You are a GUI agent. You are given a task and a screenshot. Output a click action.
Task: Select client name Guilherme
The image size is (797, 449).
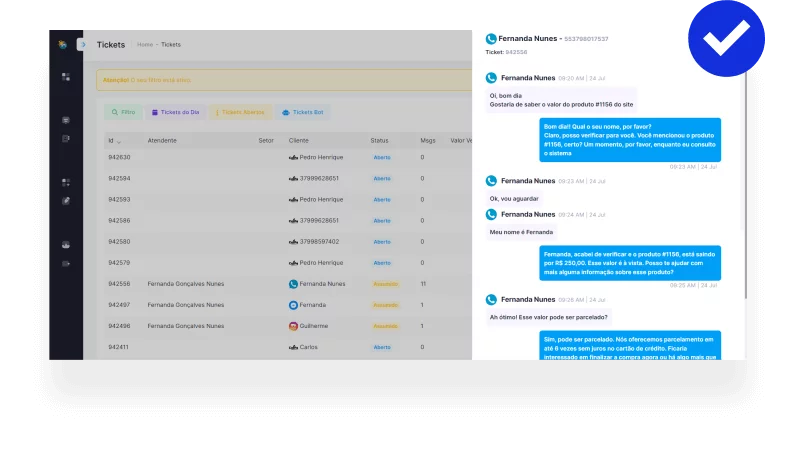314,326
